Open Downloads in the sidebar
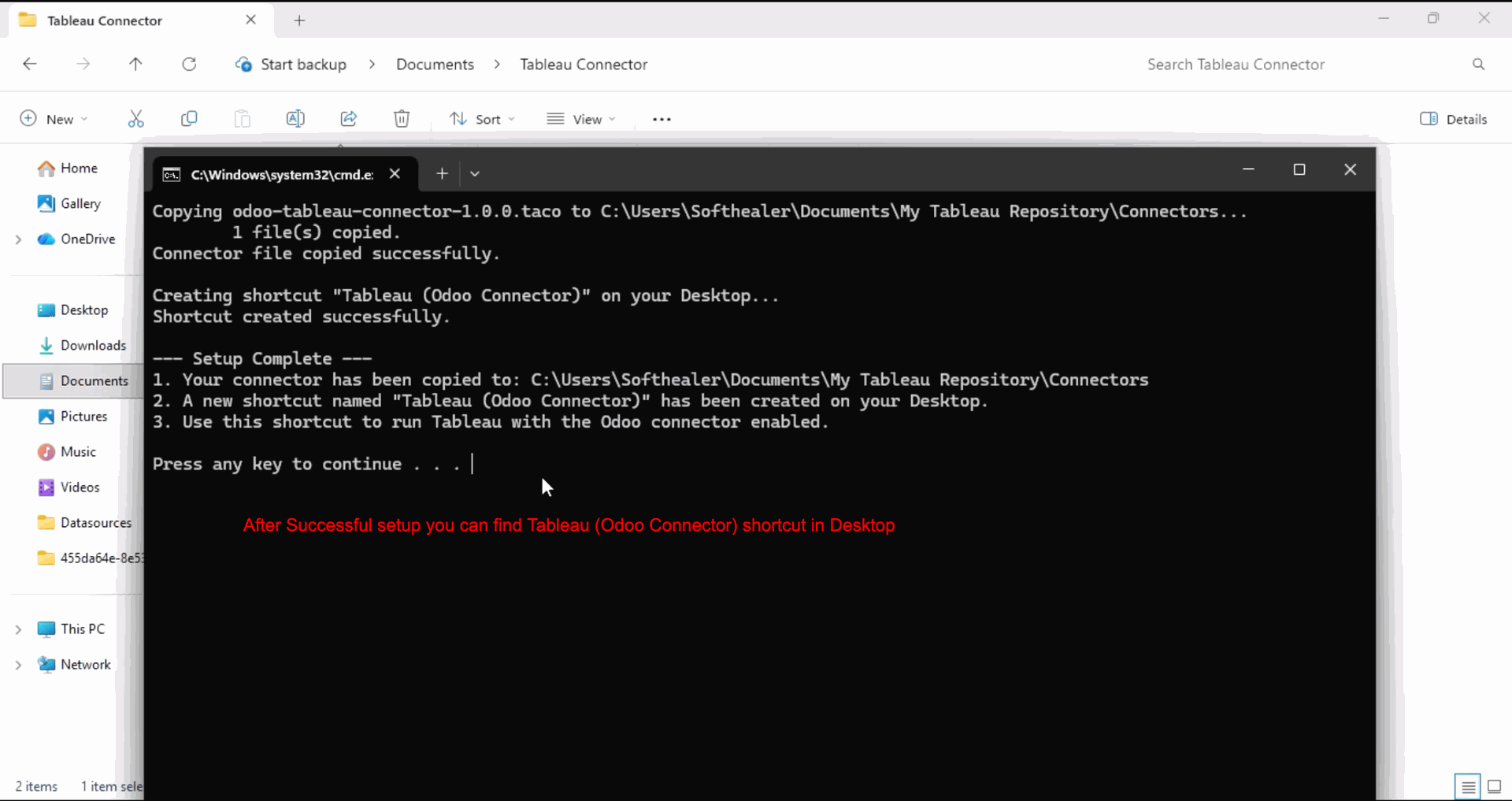 (x=93, y=346)
